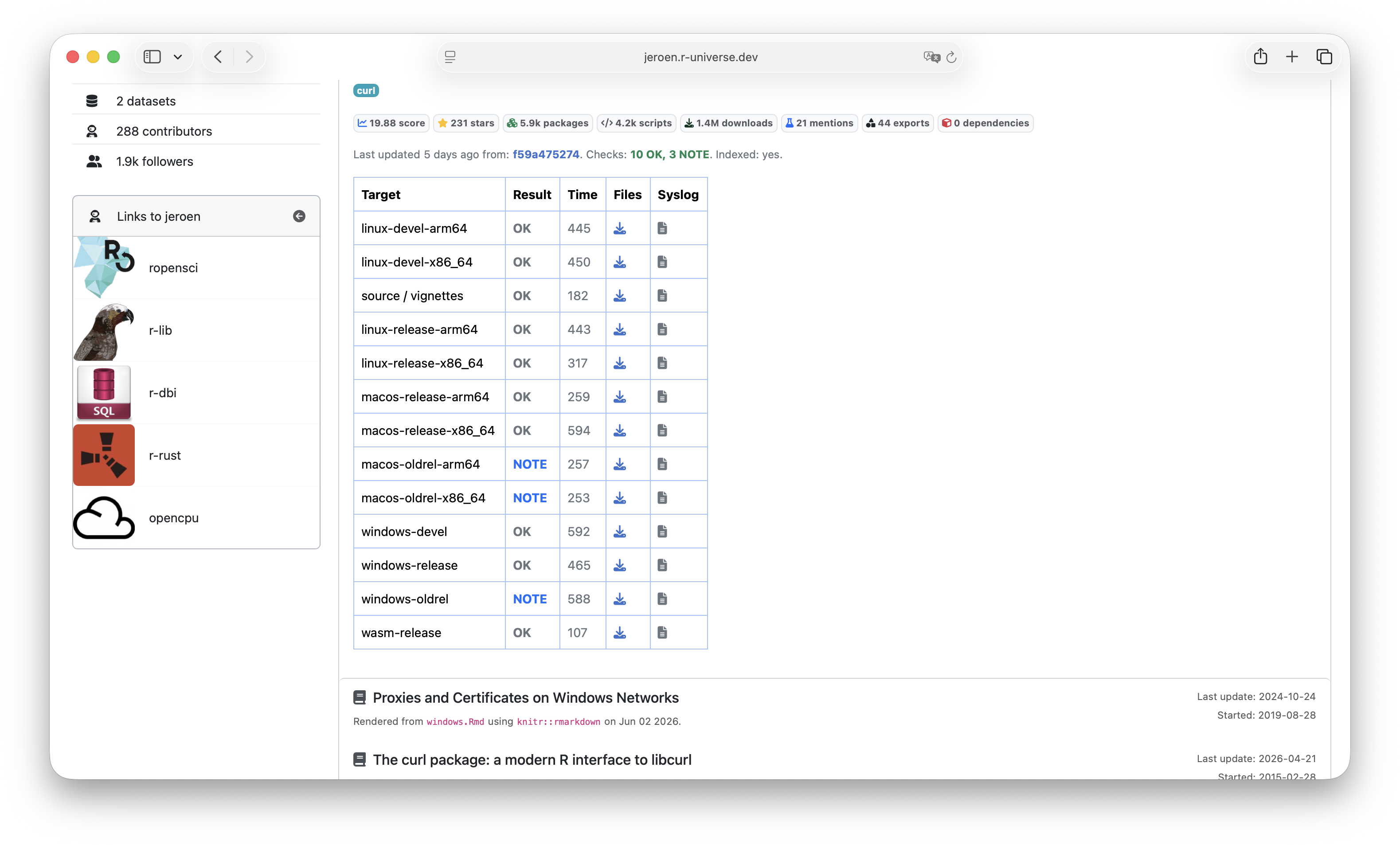Click the 44 exports badge
The height and width of the screenshot is (845, 1400).
(x=898, y=123)
